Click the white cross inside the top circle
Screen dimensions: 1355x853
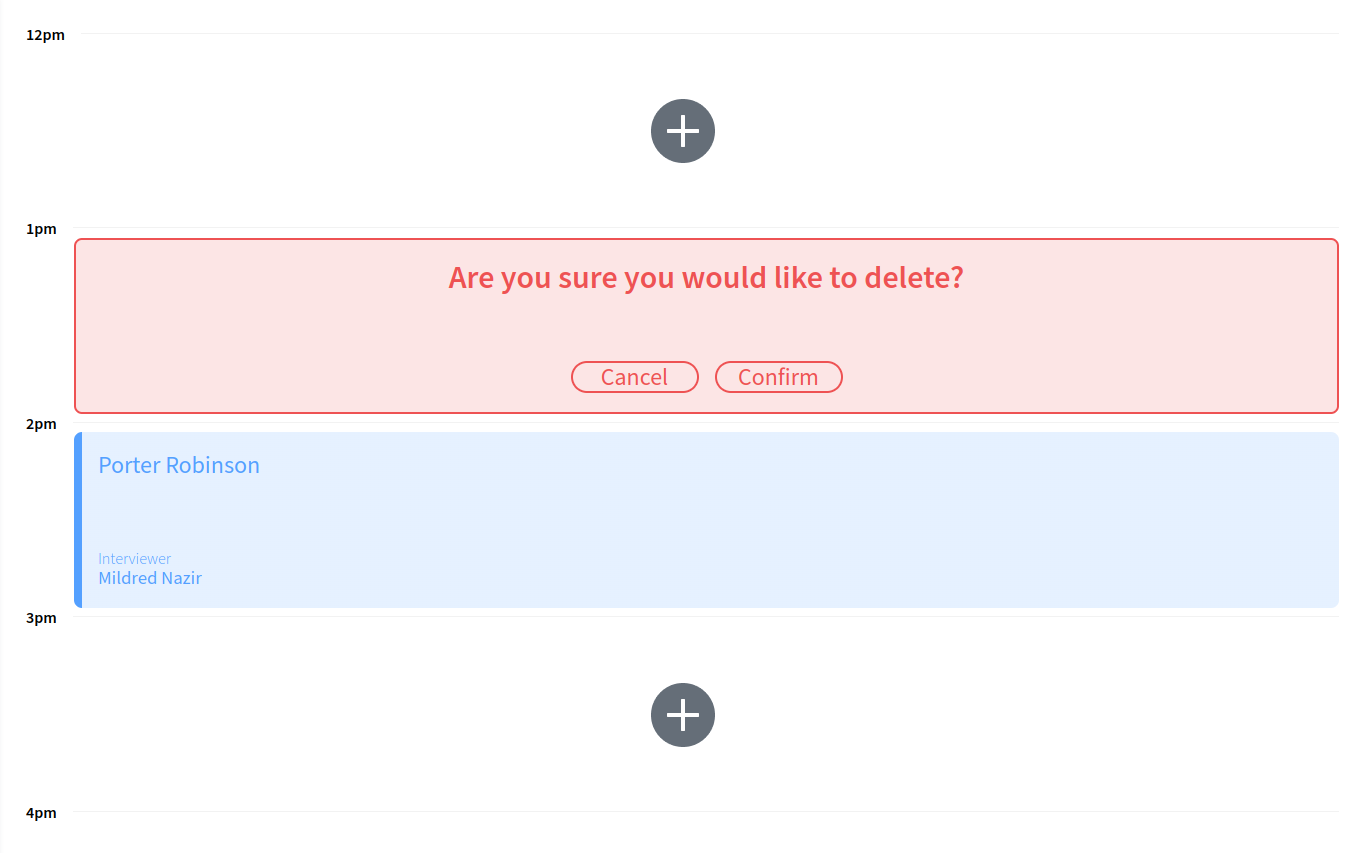[683, 131]
